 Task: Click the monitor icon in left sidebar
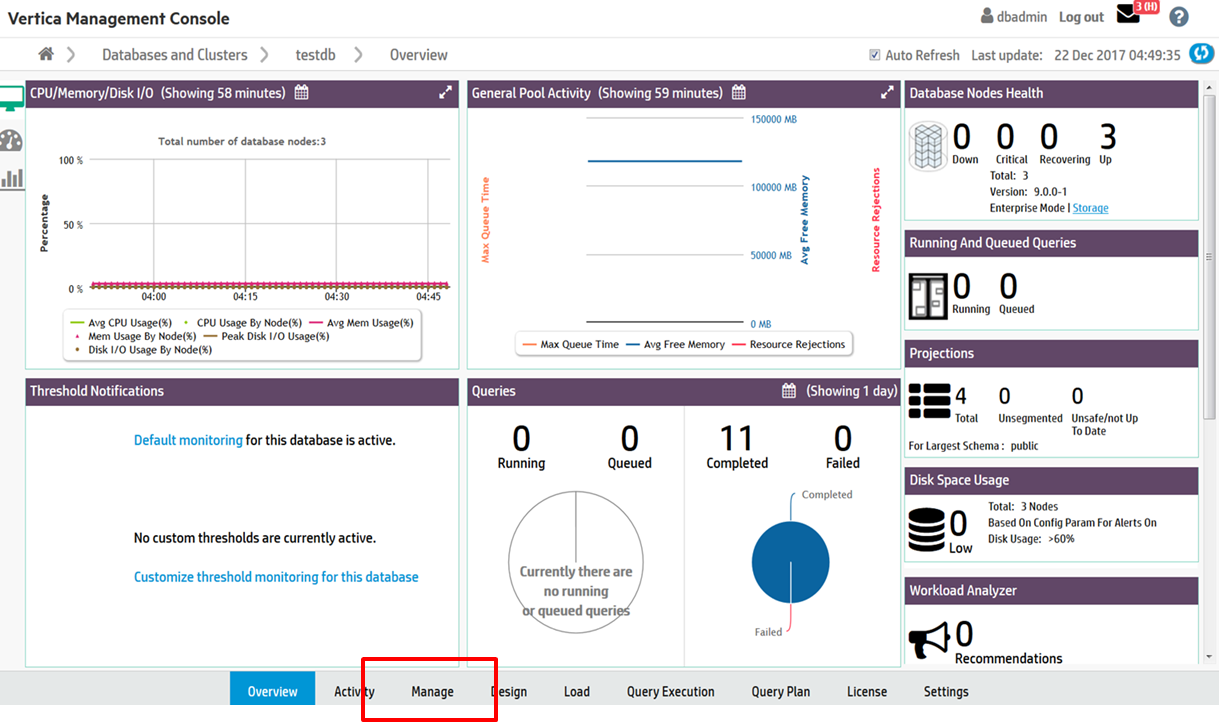click(x=11, y=99)
